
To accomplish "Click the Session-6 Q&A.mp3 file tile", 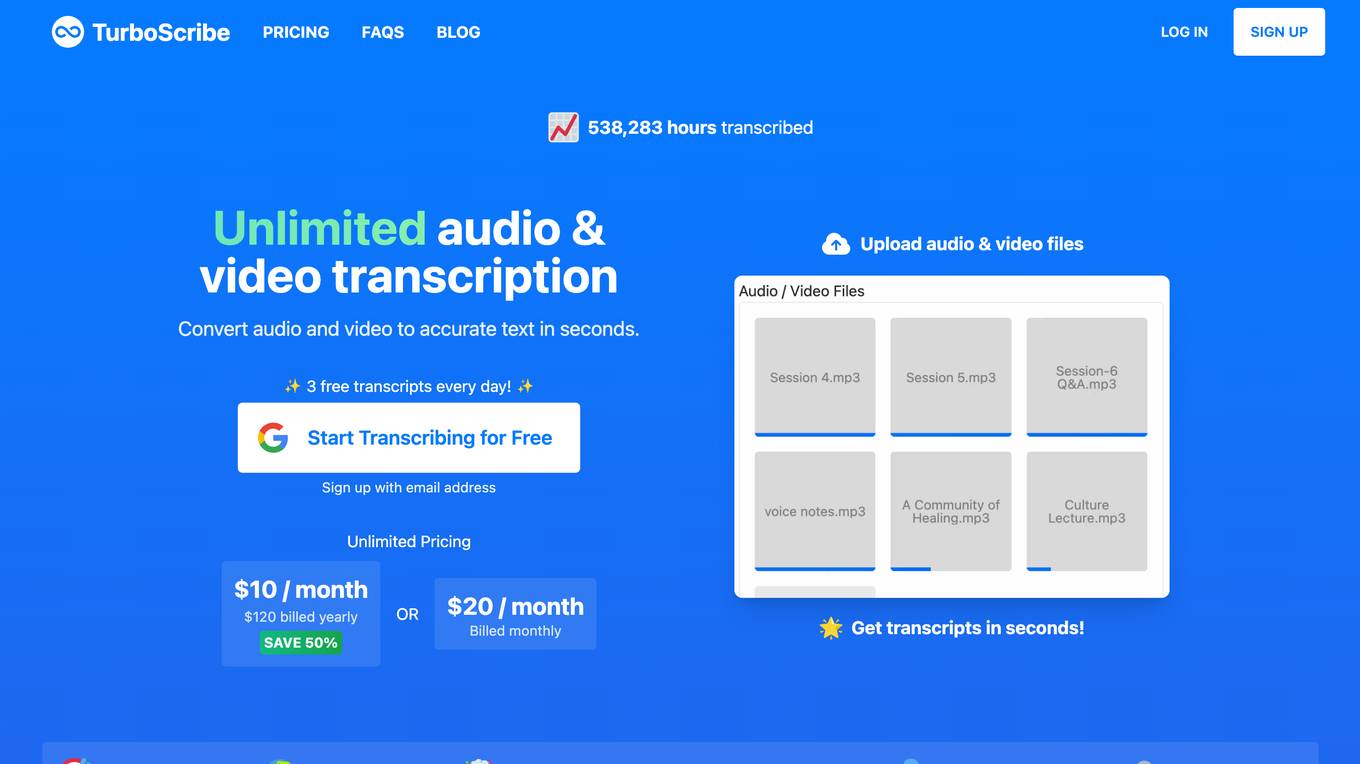I will pos(1087,377).
